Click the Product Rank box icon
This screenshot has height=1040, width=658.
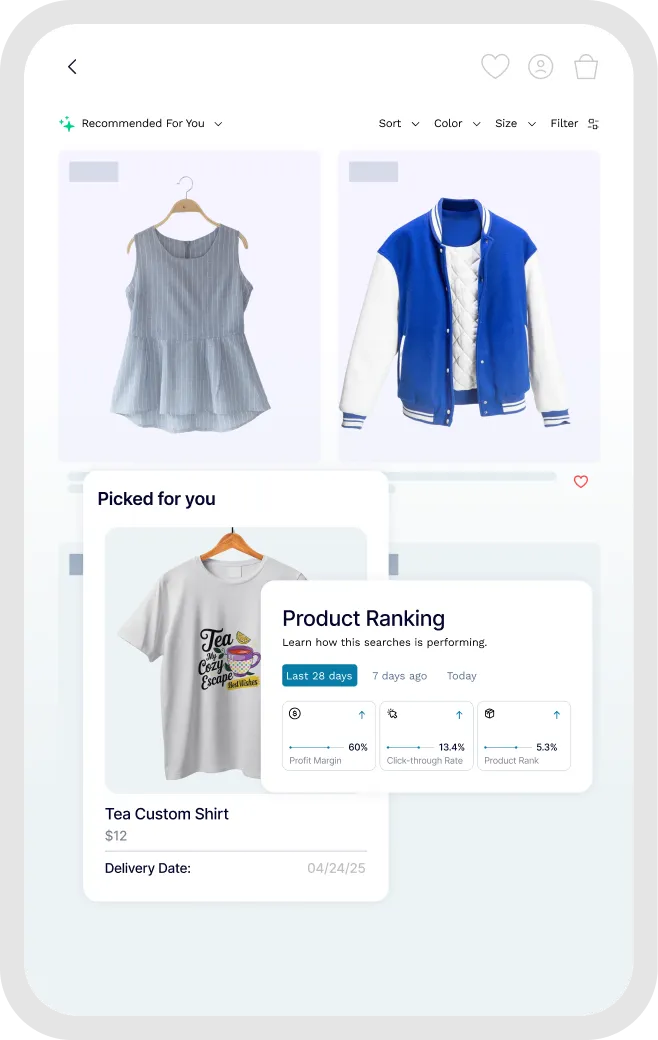click(x=490, y=714)
